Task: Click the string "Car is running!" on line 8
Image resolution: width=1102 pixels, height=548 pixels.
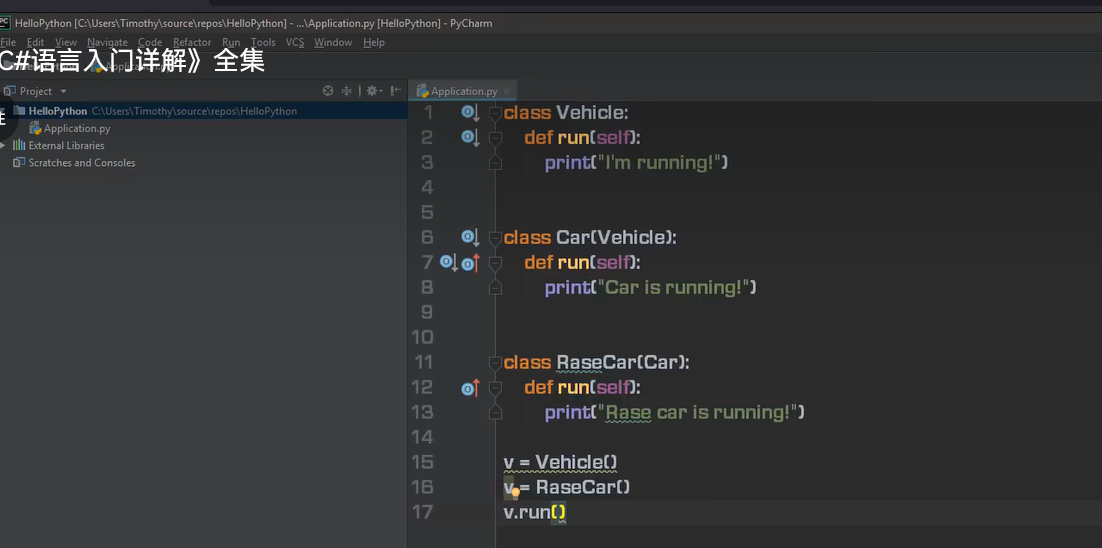Action: (676, 287)
